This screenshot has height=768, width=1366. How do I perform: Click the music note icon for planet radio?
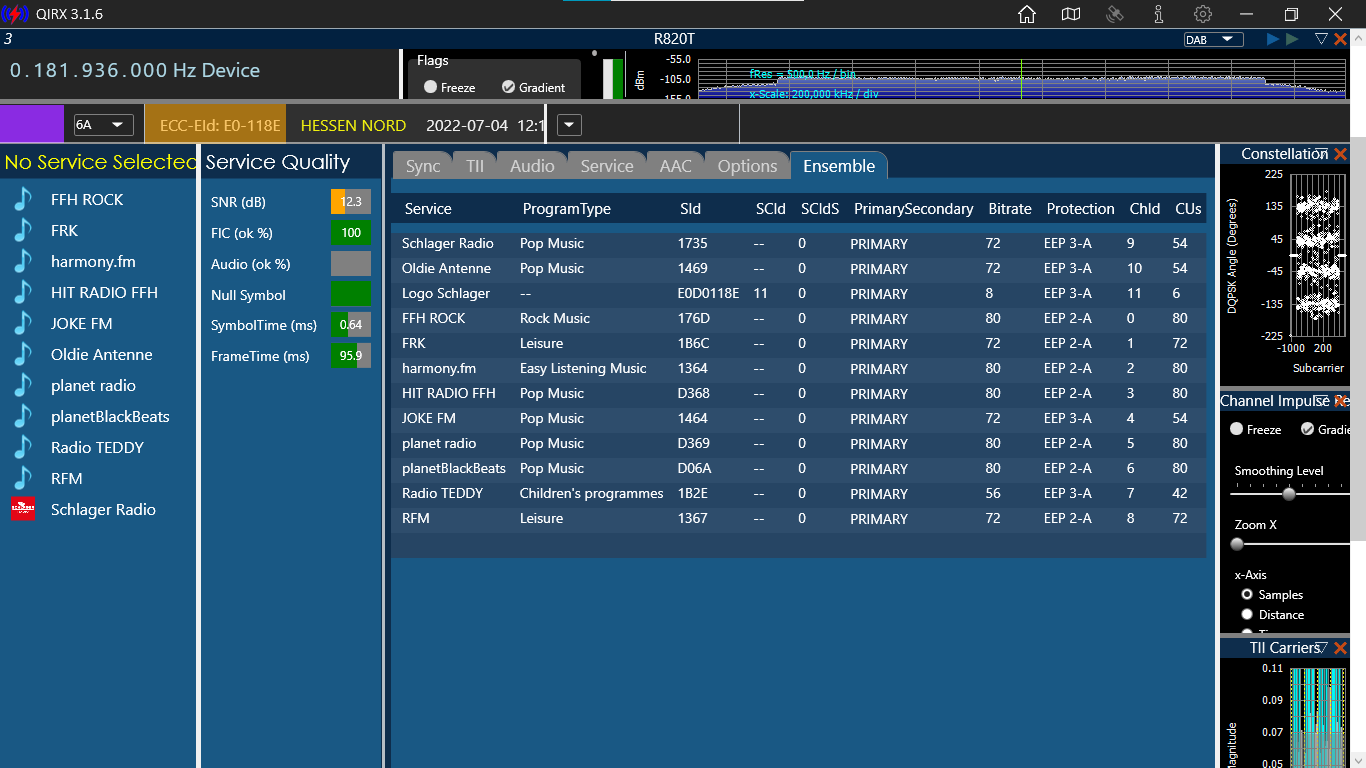tap(23, 385)
